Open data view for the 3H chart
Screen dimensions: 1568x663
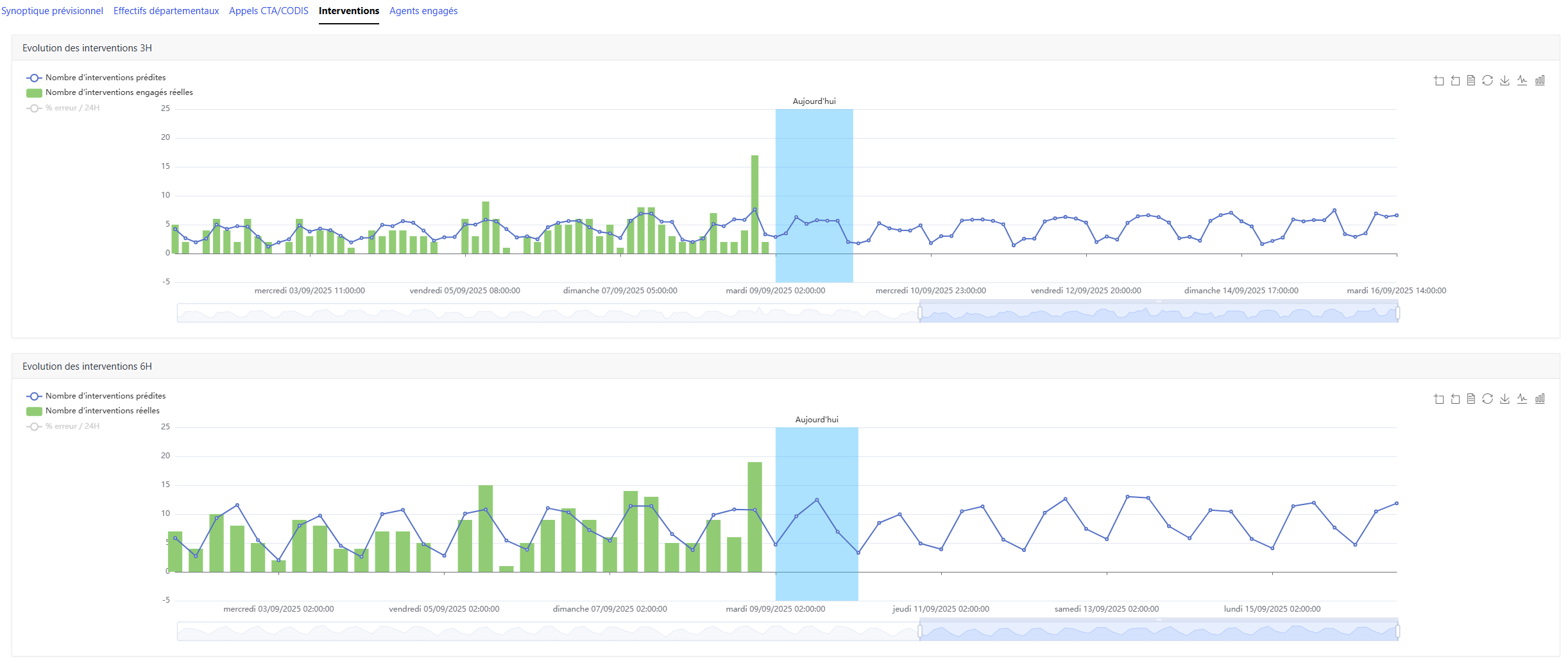coord(1471,80)
